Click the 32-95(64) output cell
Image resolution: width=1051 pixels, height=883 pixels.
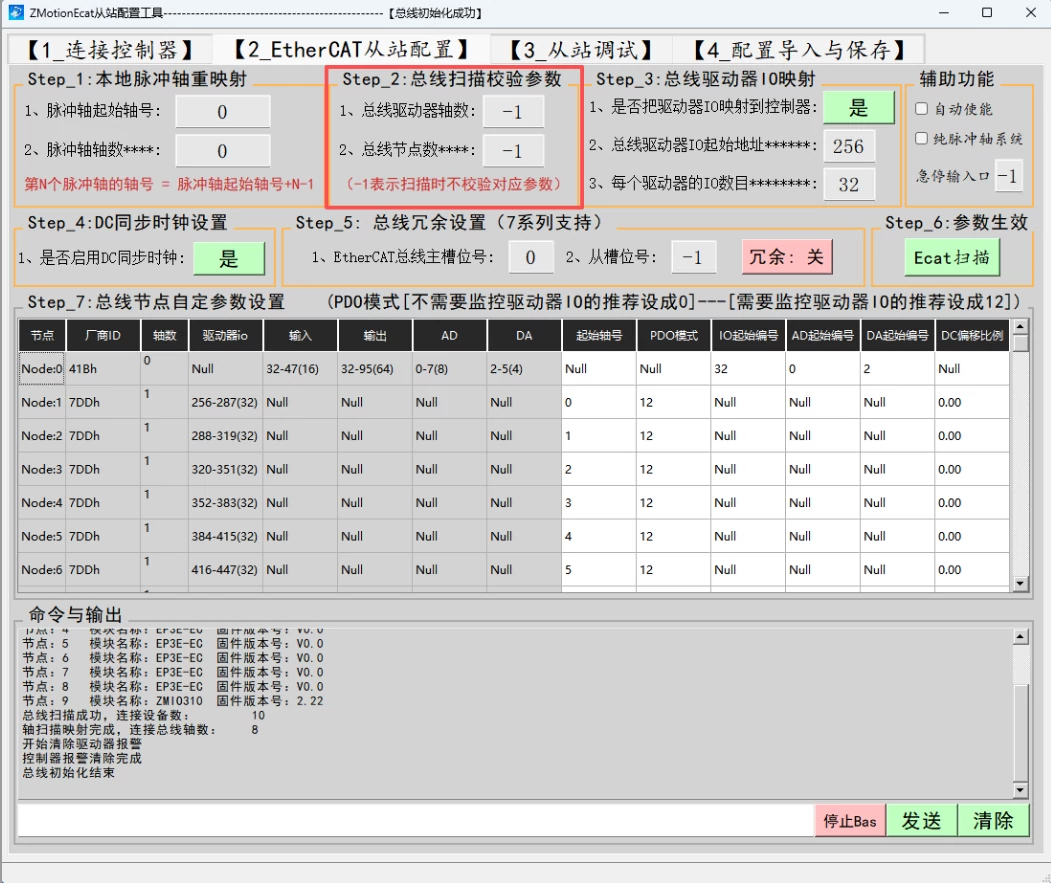point(375,369)
